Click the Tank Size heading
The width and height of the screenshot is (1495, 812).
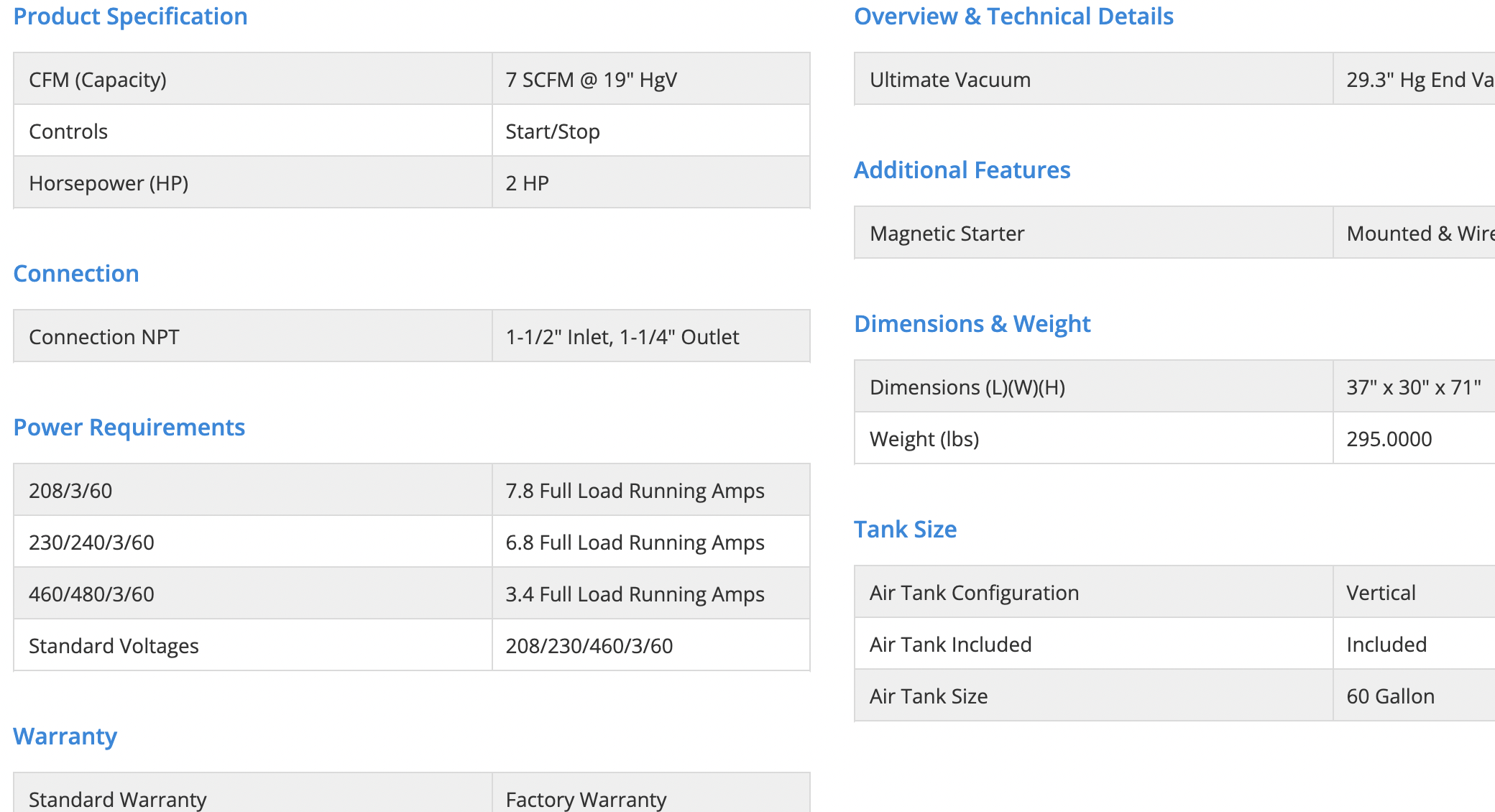coord(905,530)
